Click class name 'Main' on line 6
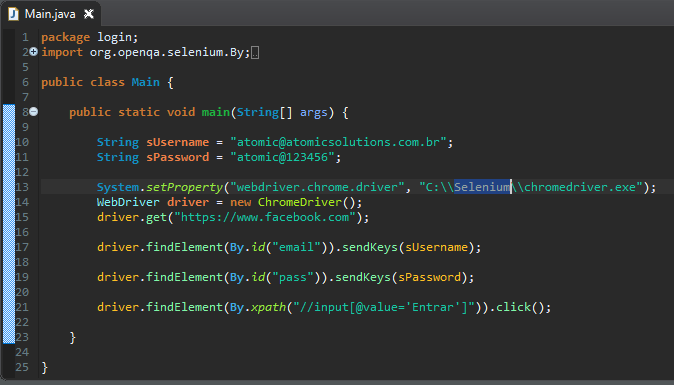The width and height of the screenshot is (674, 385). 145,82
